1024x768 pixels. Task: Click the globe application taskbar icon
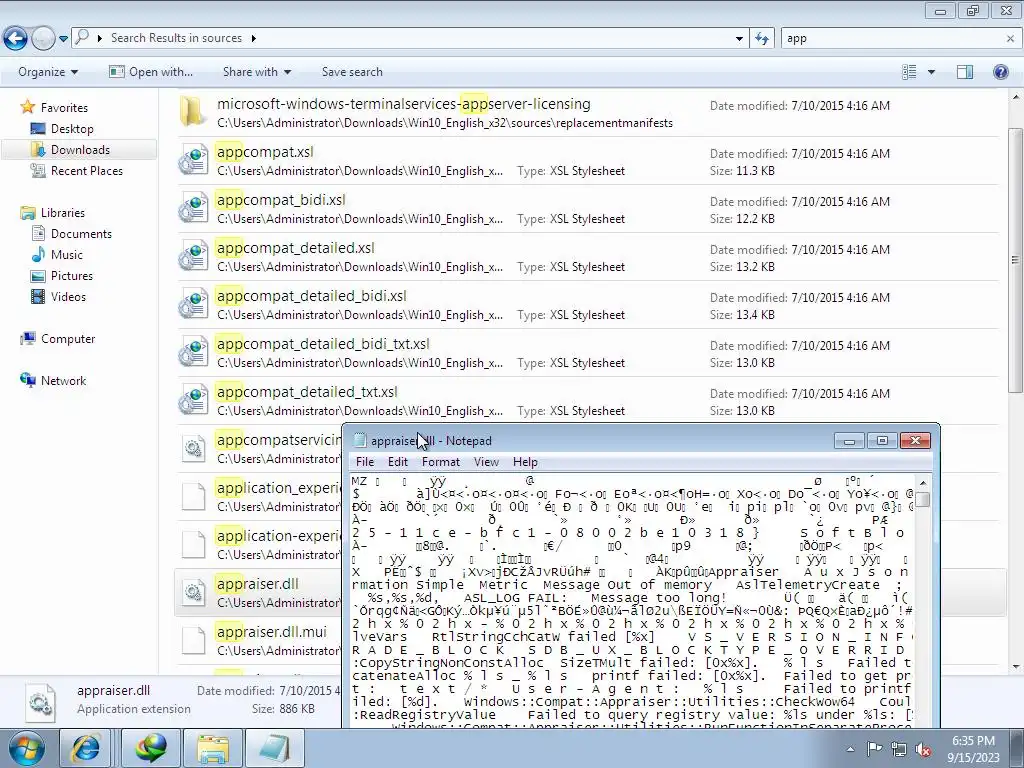(x=151, y=748)
